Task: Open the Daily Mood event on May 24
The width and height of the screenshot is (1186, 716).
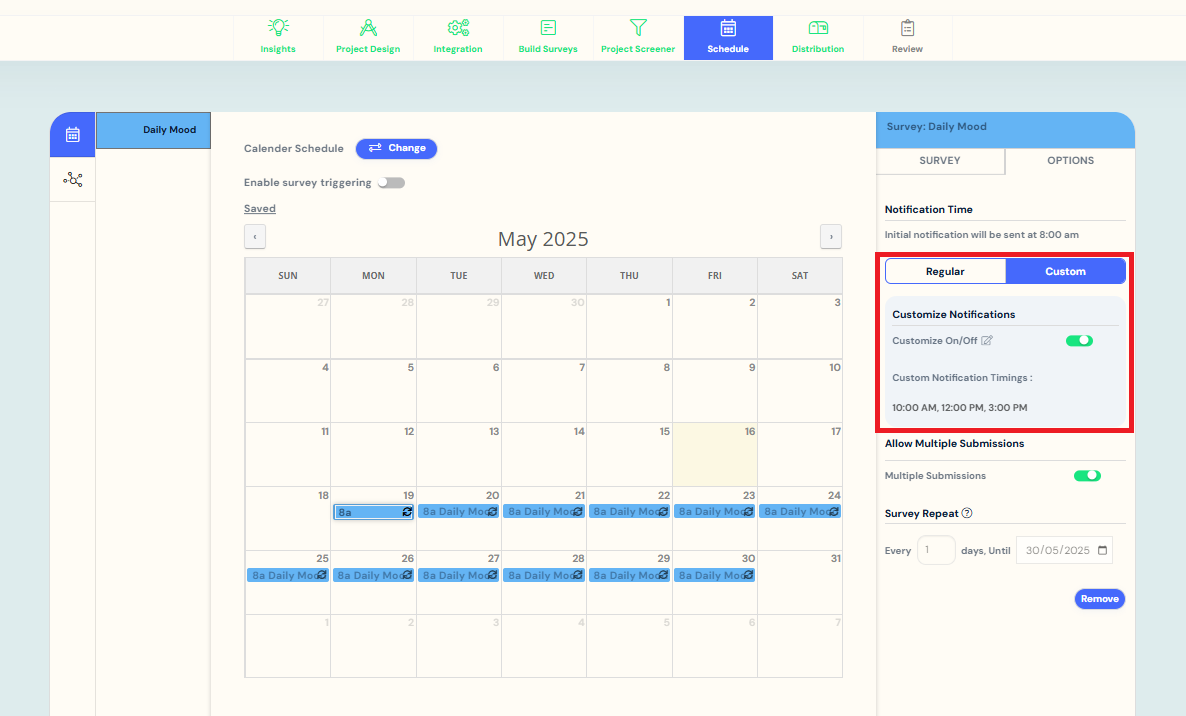Action: (x=800, y=512)
